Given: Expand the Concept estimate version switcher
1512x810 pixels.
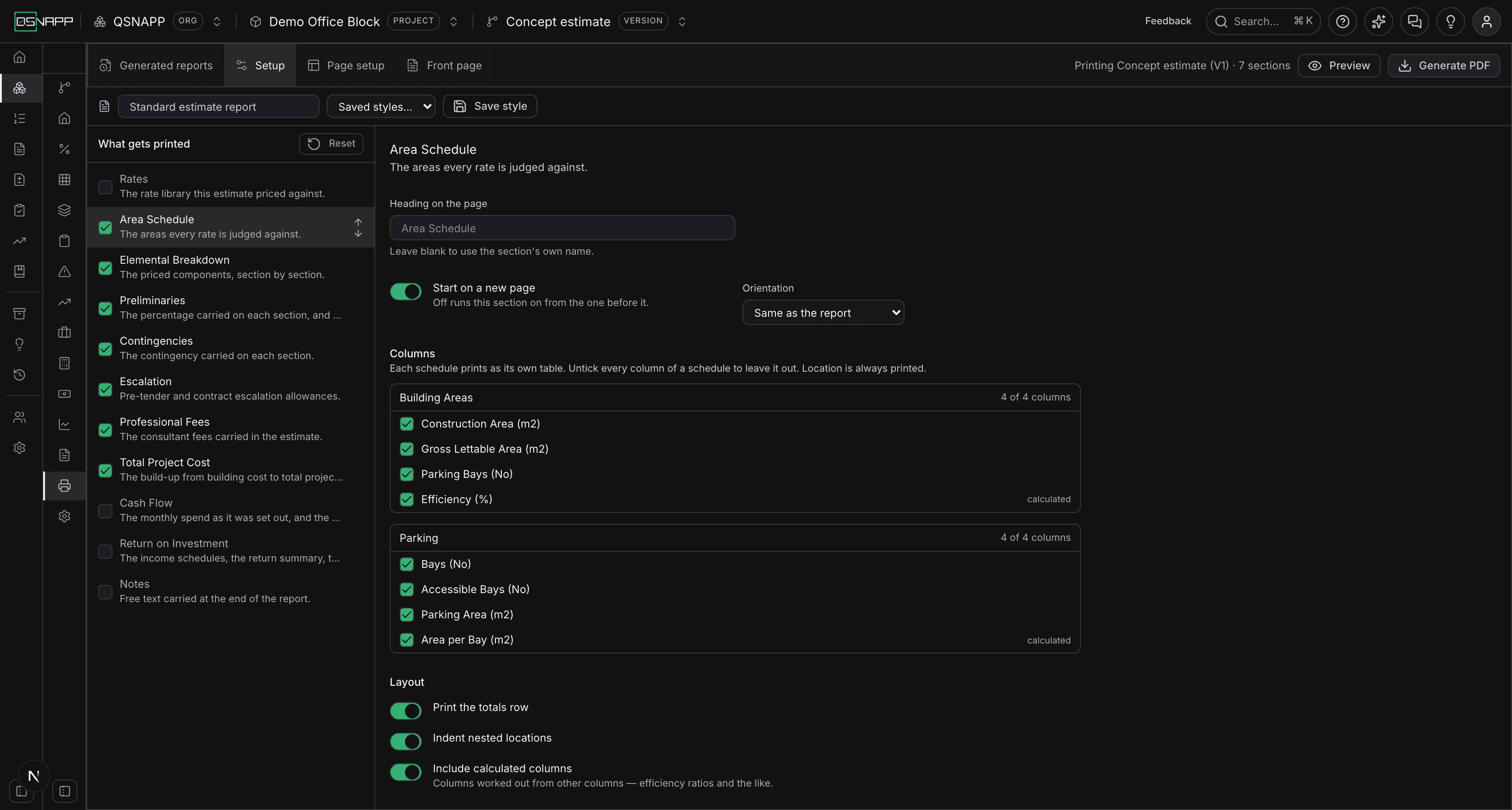Looking at the screenshot, I should (x=681, y=22).
